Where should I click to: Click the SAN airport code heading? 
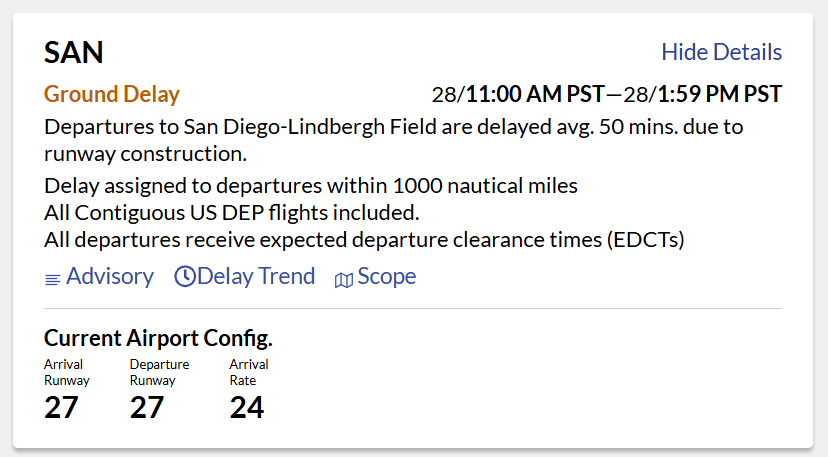tap(74, 53)
